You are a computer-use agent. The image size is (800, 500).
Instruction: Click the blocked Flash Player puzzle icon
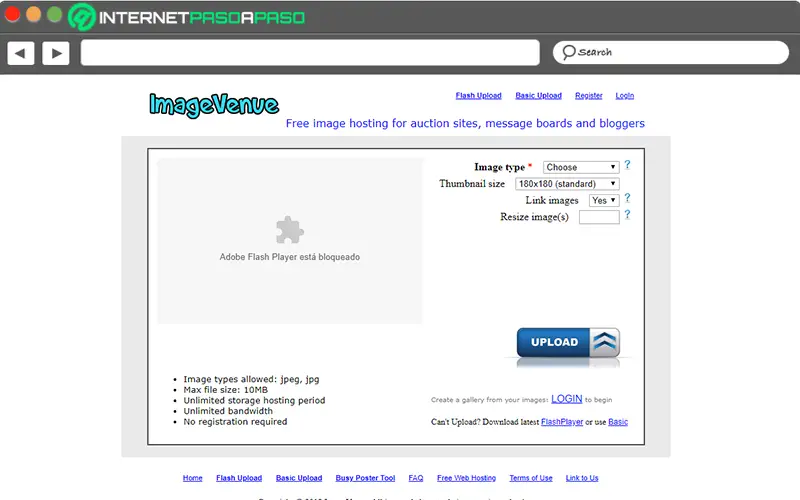[290, 230]
